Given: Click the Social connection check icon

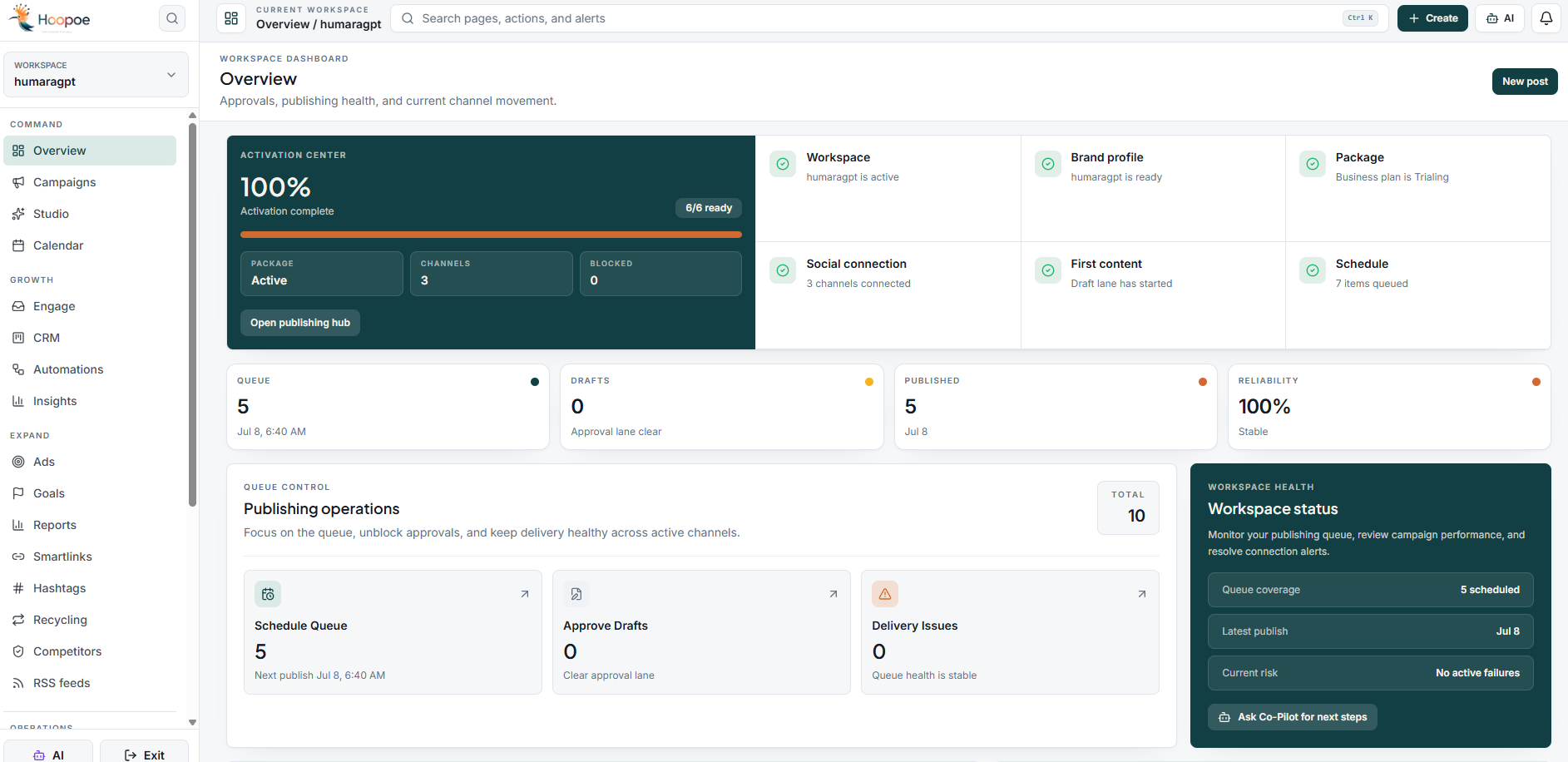Looking at the screenshot, I should [783, 270].
